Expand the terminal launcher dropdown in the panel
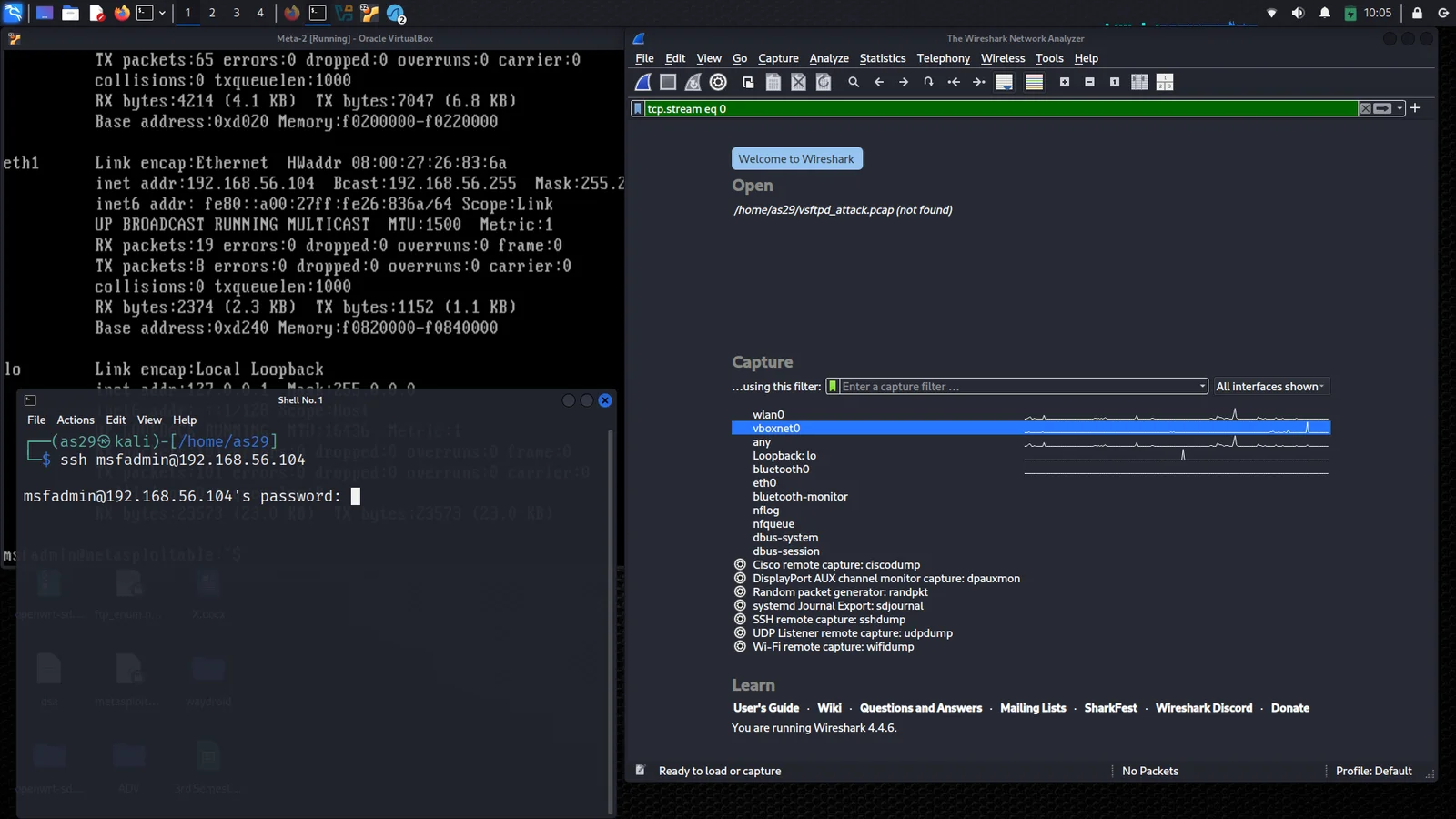1456x819 pixels. [162, 13]
